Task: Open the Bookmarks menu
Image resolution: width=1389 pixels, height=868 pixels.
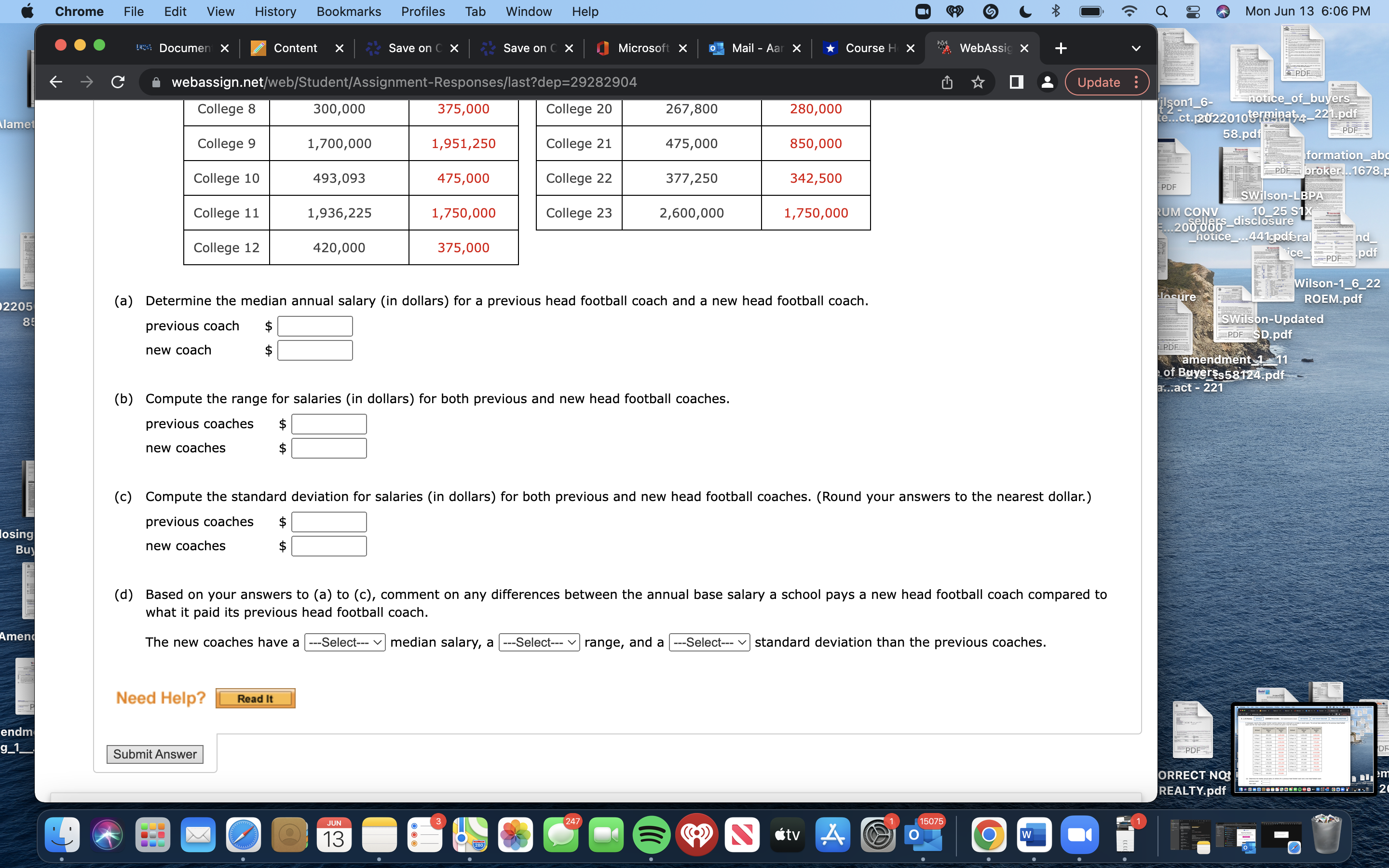Action: click(x=348, y=12)
